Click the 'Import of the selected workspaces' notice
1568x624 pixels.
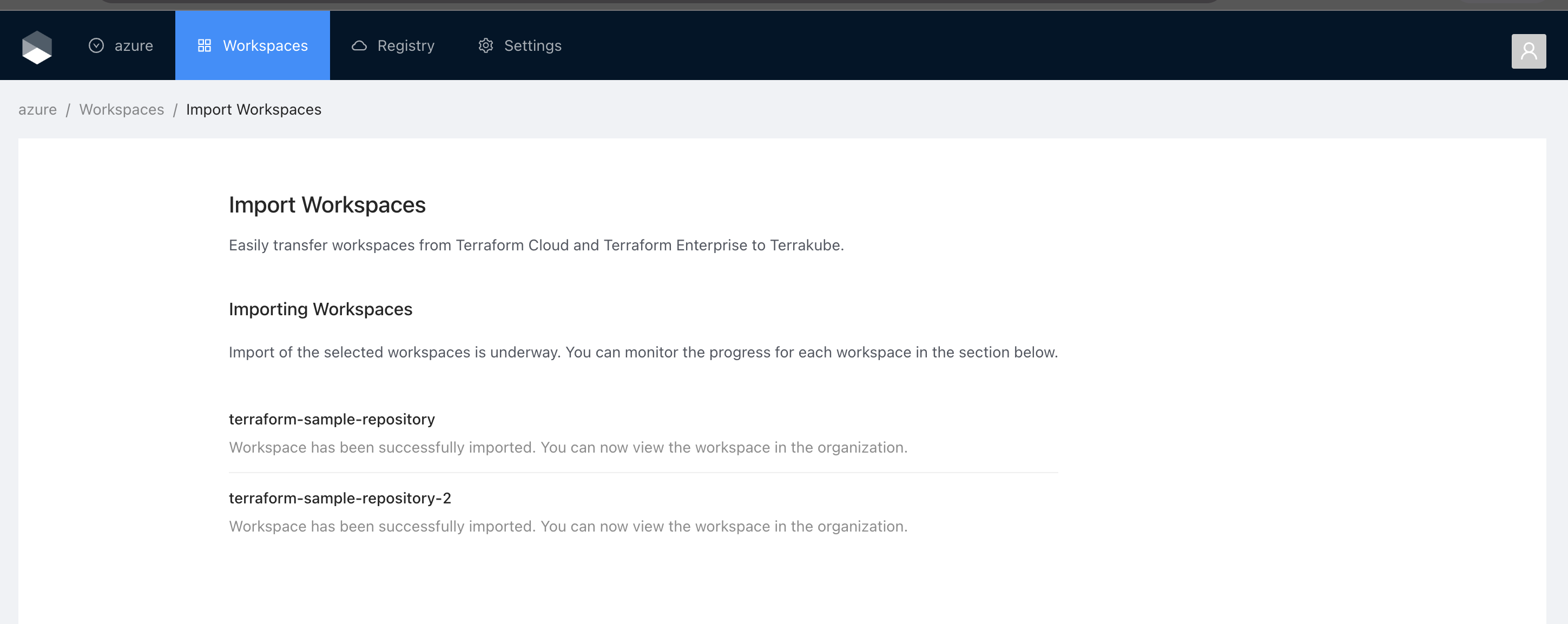(x=643, y=352)
